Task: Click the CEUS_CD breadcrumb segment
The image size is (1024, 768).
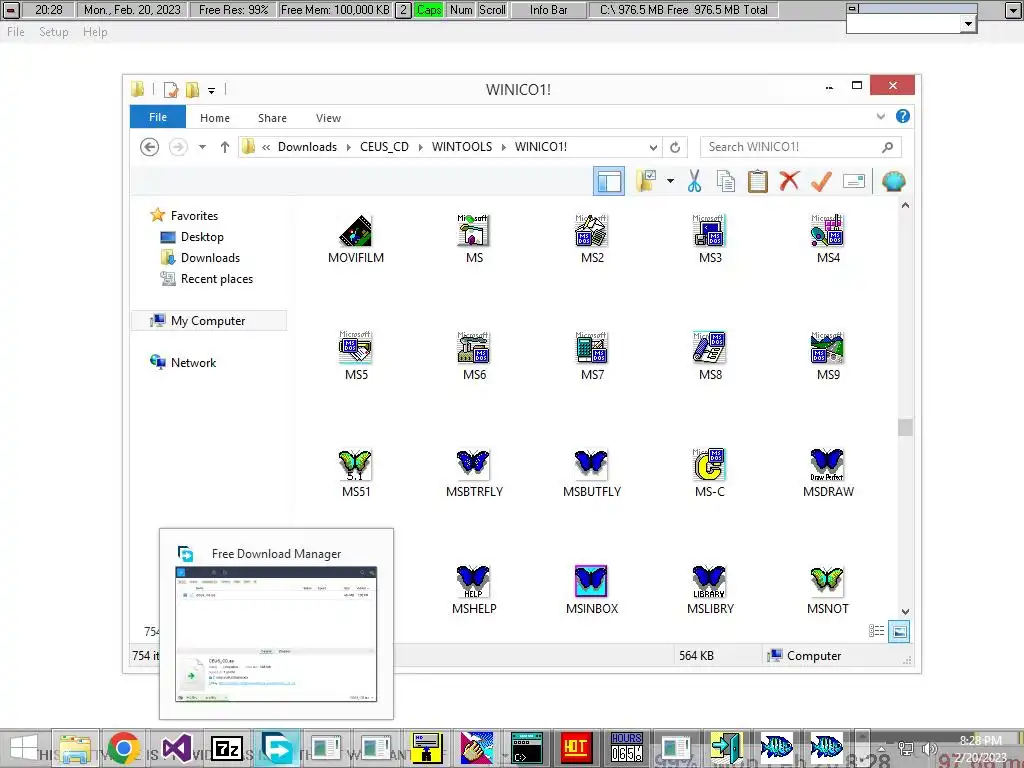Action: click(384, 147)
